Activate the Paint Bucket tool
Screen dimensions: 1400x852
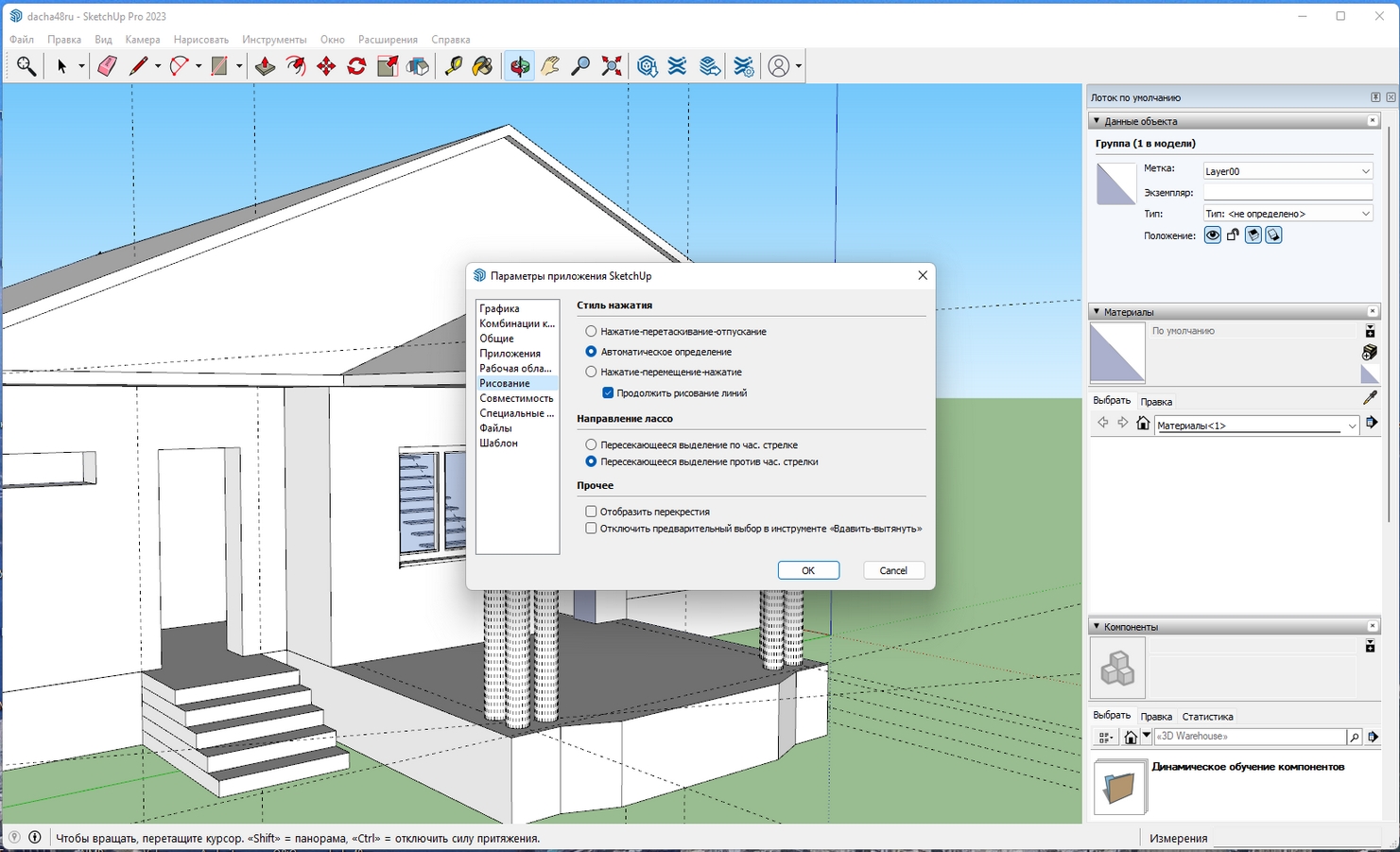483,66
